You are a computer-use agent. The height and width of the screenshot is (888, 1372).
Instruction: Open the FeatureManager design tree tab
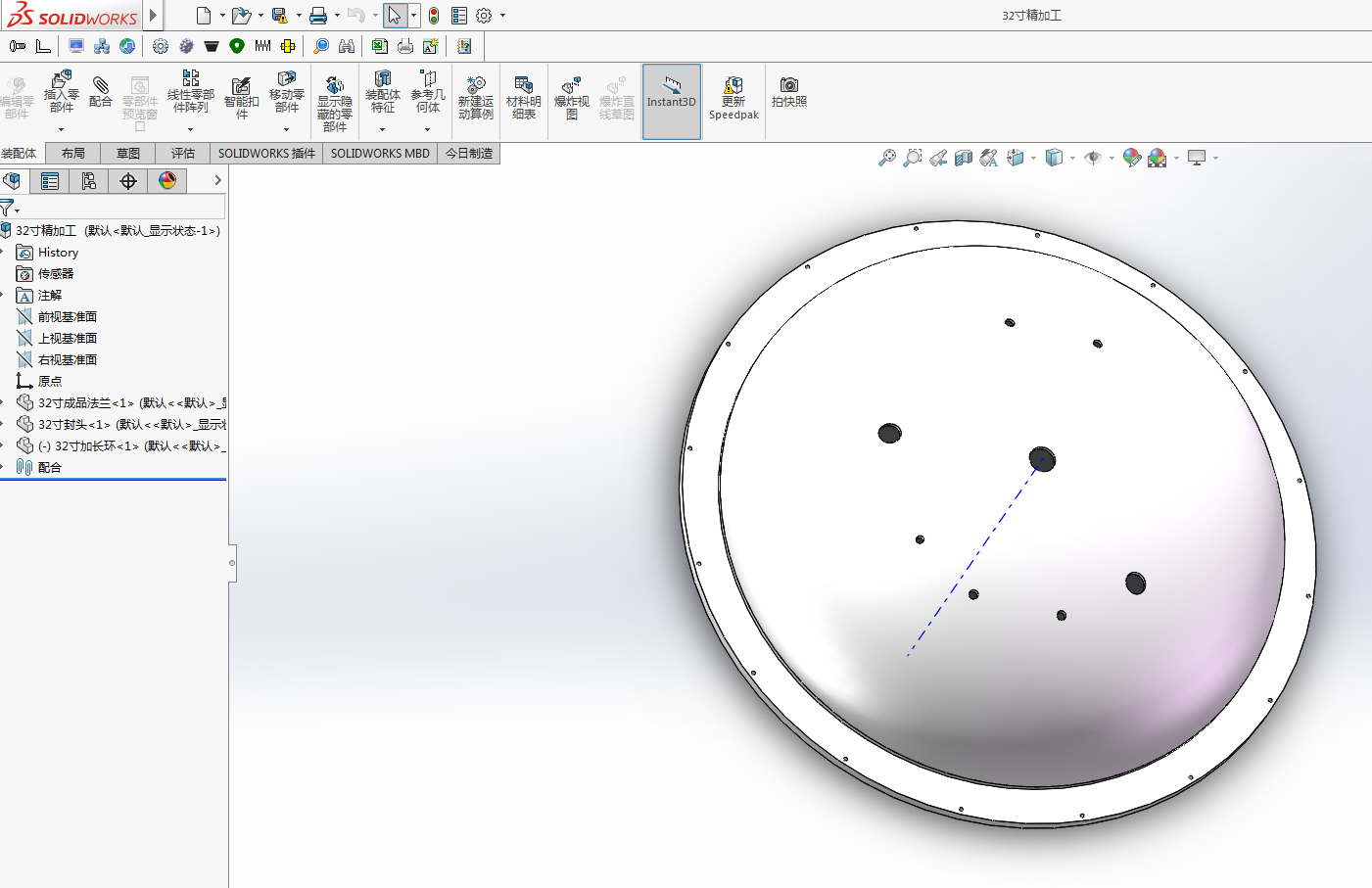pos(13,181)
